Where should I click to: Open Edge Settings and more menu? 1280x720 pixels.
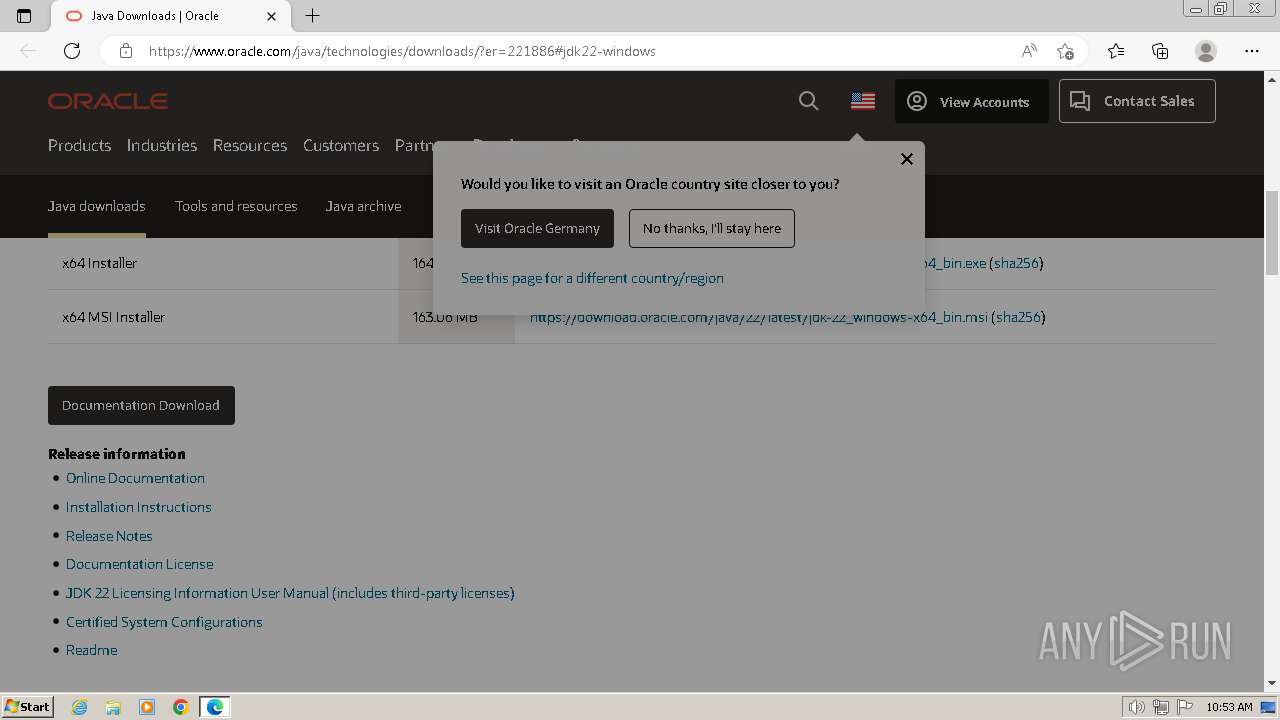tap(1251, 51)
